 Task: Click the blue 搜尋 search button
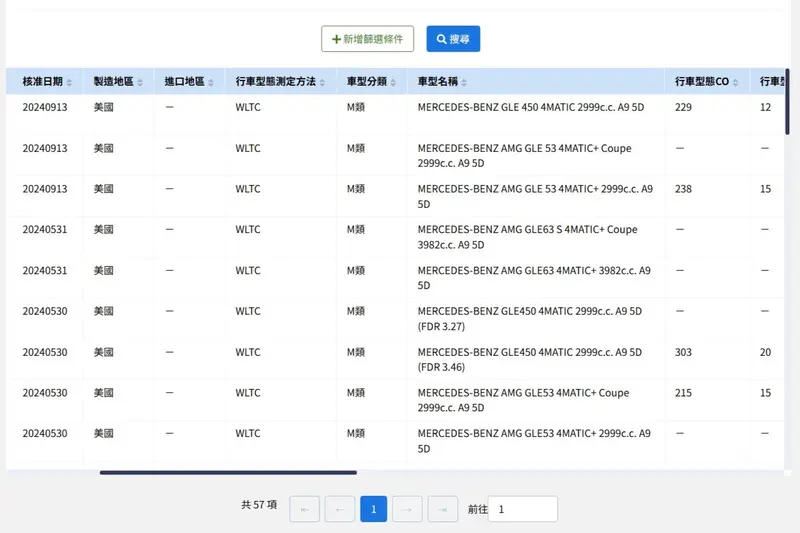pos(453,39)
